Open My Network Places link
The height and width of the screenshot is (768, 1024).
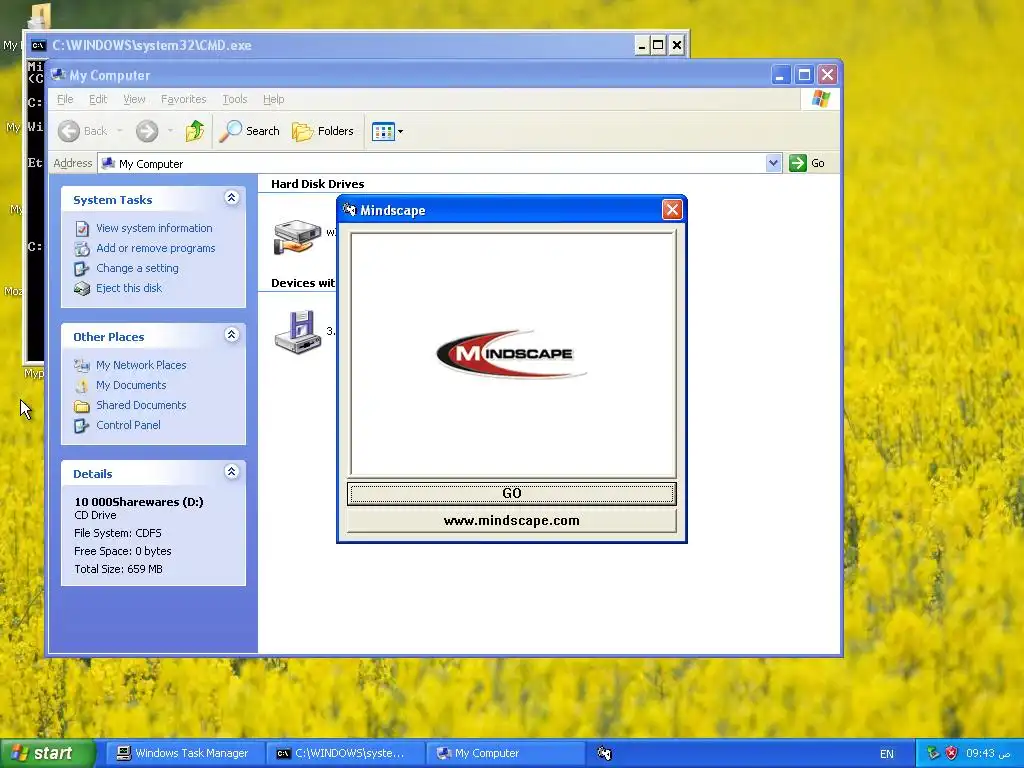tap(141, 365)
